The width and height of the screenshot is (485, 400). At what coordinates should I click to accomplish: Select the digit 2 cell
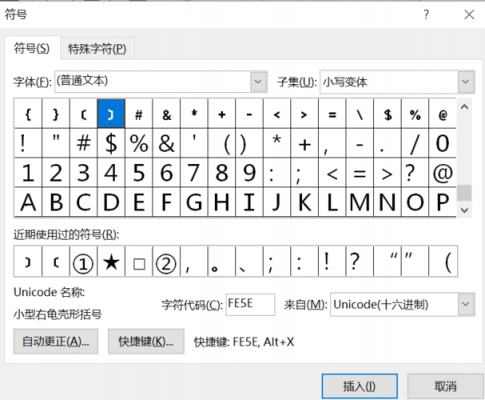pyautogui.click(x=56, y=173)
